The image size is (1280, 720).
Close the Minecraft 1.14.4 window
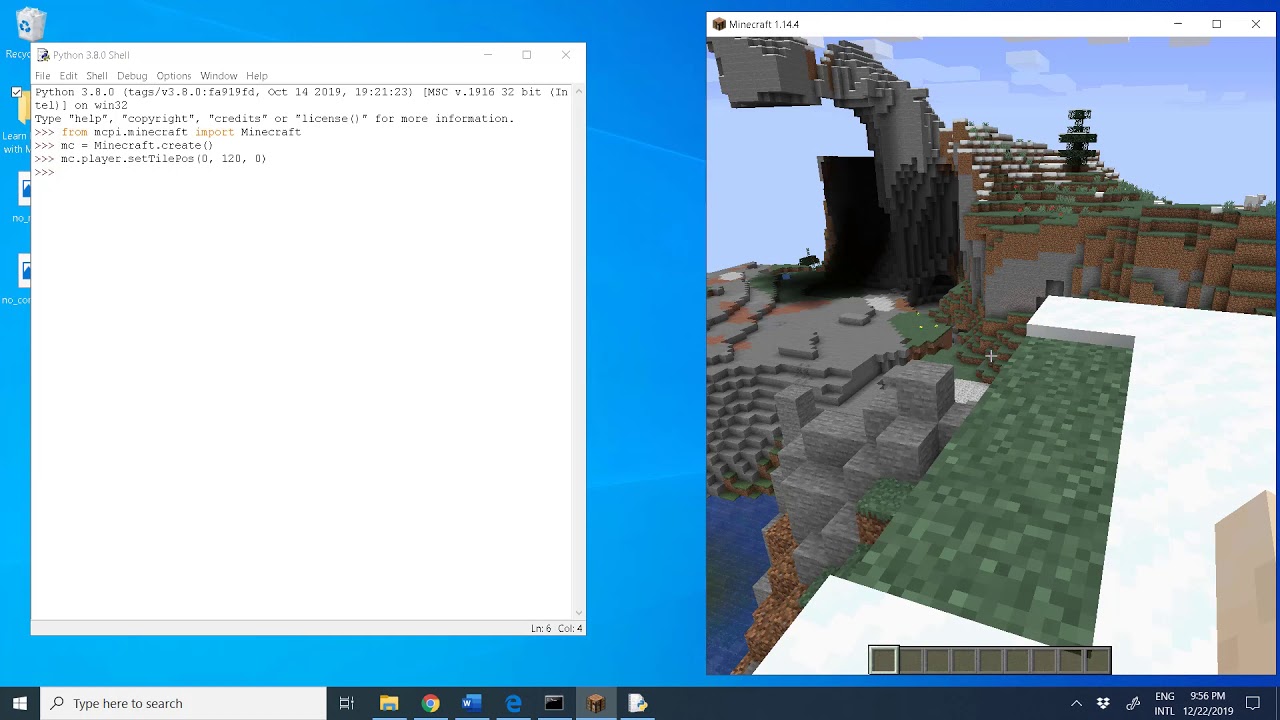point(1256,24)
